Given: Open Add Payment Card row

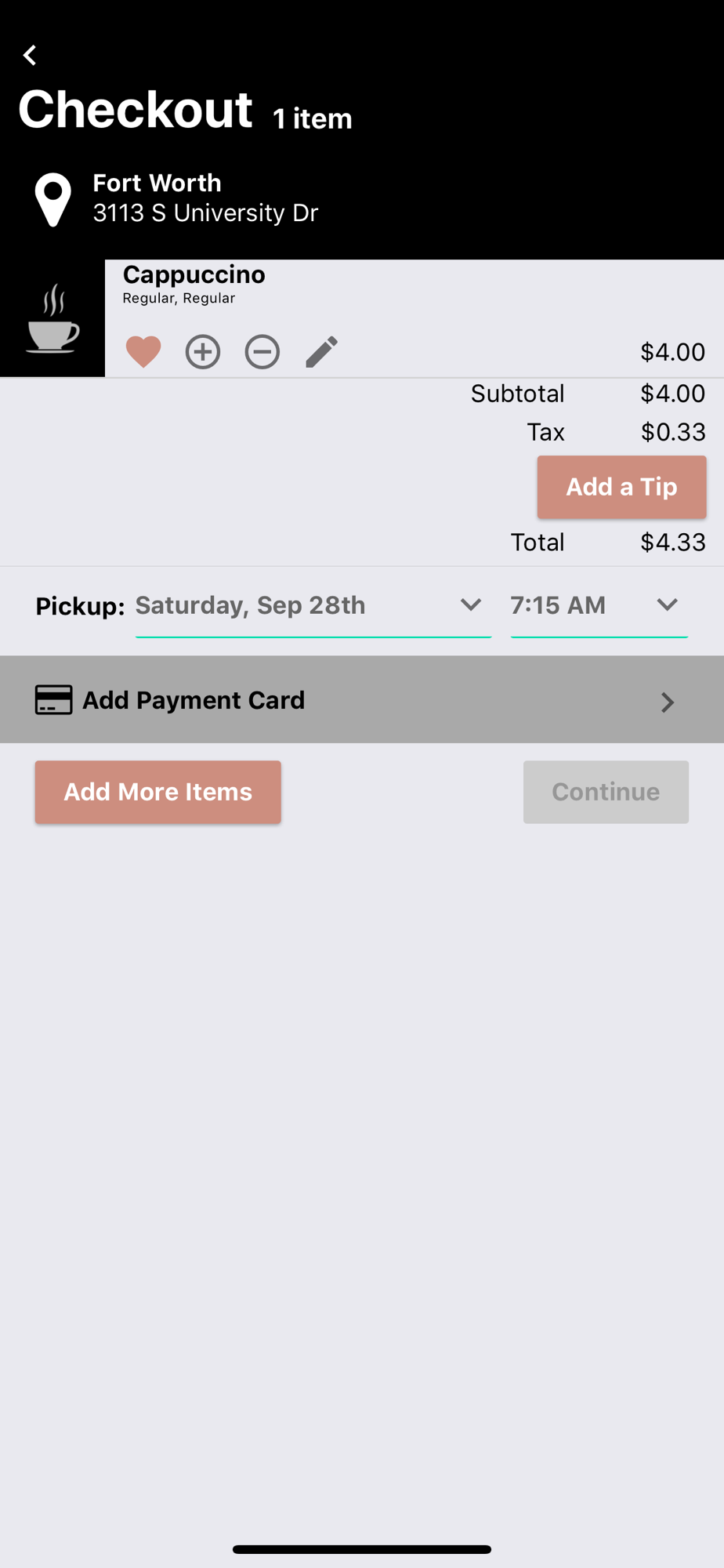Looking at the screenshot, I should (x=362, y=699).
